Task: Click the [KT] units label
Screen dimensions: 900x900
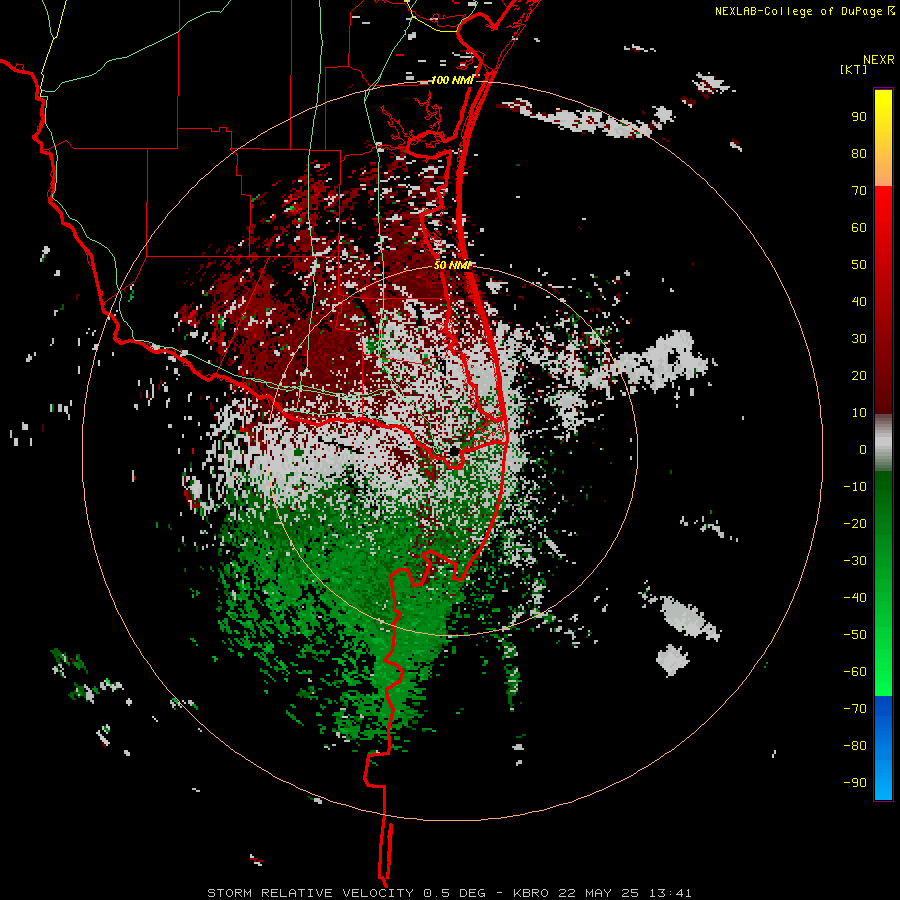Action: click(854, 69)
